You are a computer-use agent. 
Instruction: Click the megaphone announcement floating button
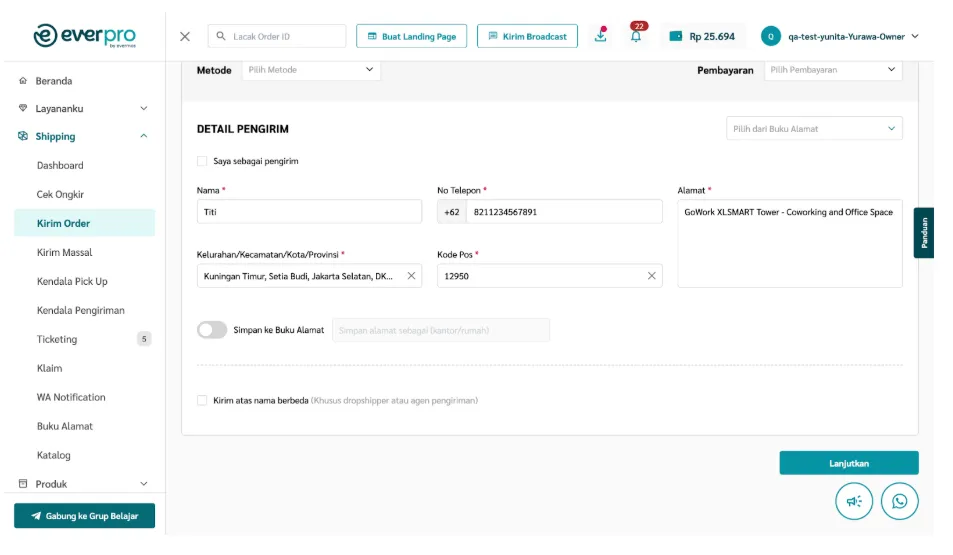(854, 501)
